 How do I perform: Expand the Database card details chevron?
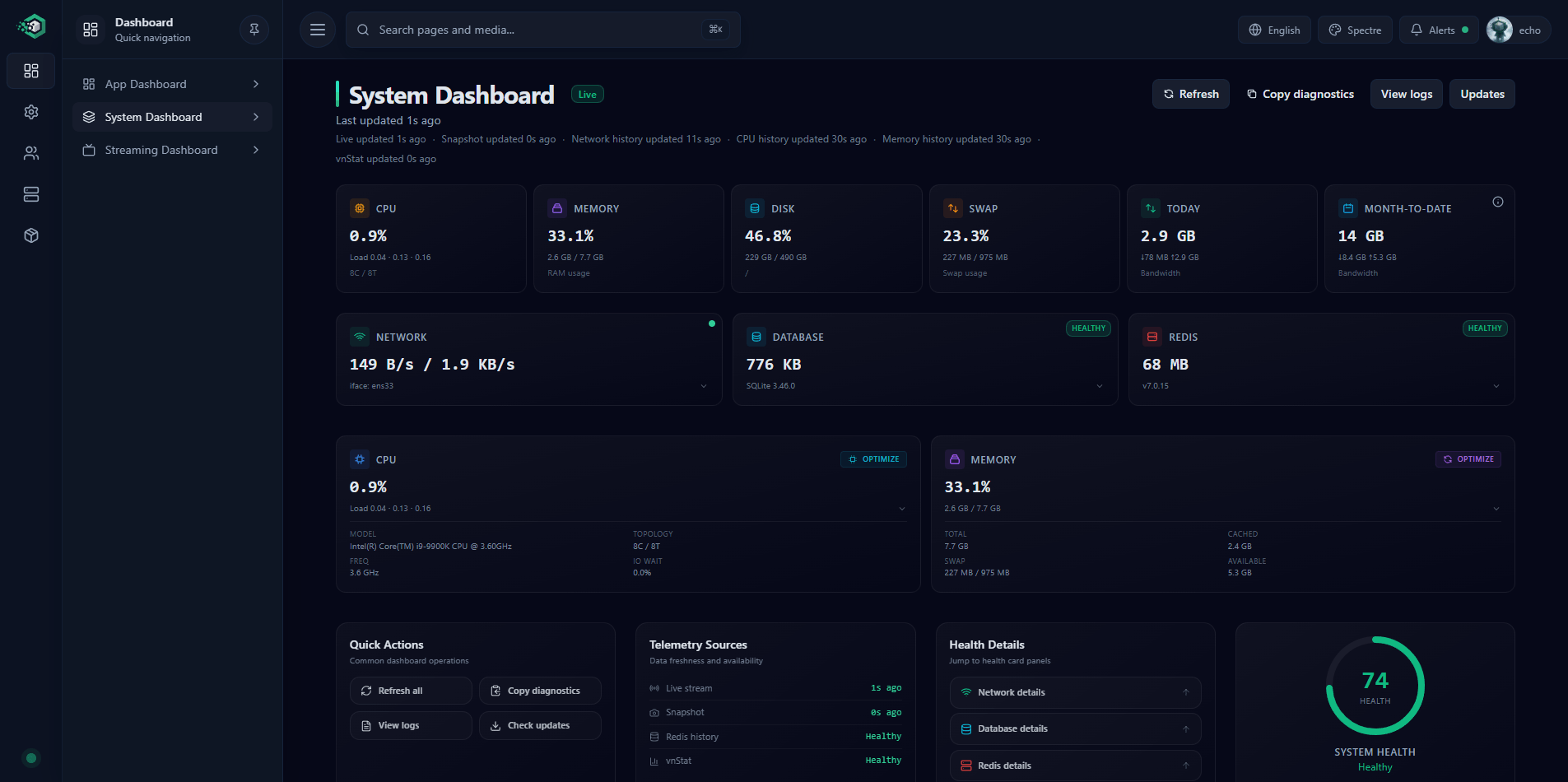coord(1100,386)
